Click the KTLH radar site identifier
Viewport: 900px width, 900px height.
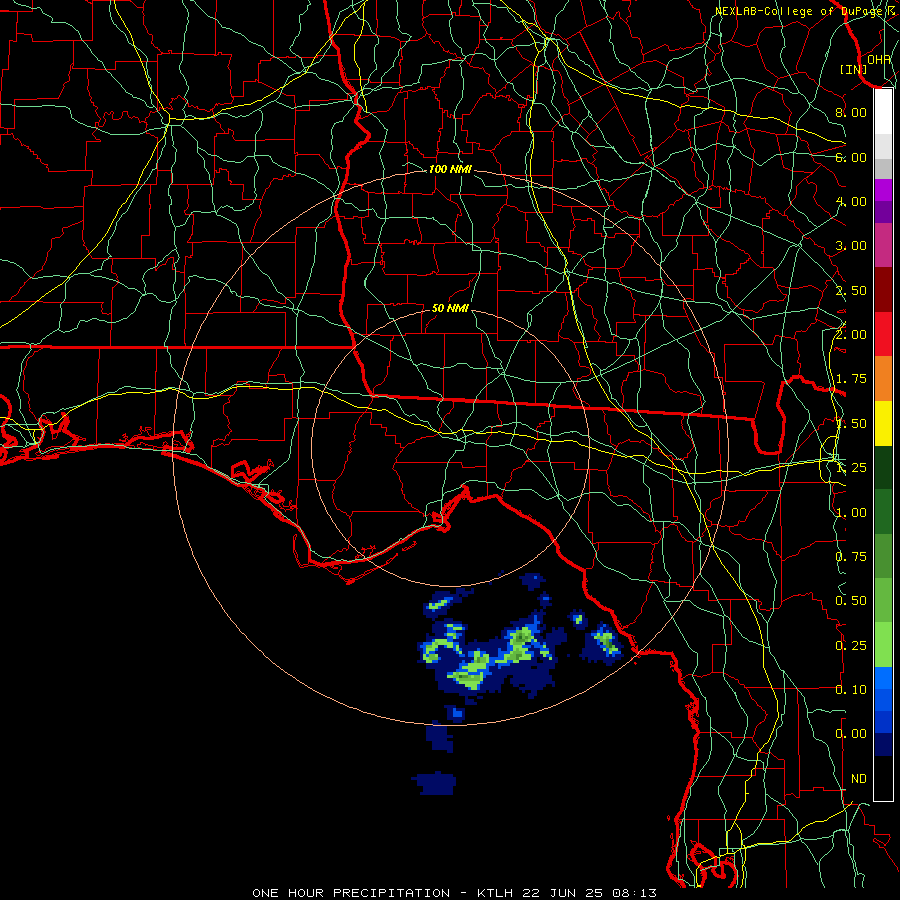(x=494, y=893)
